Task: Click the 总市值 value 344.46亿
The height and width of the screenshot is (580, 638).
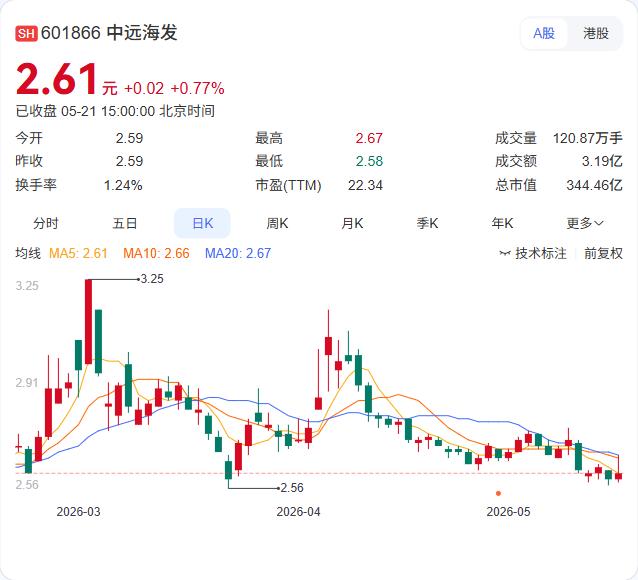Action: coord(594,185)
